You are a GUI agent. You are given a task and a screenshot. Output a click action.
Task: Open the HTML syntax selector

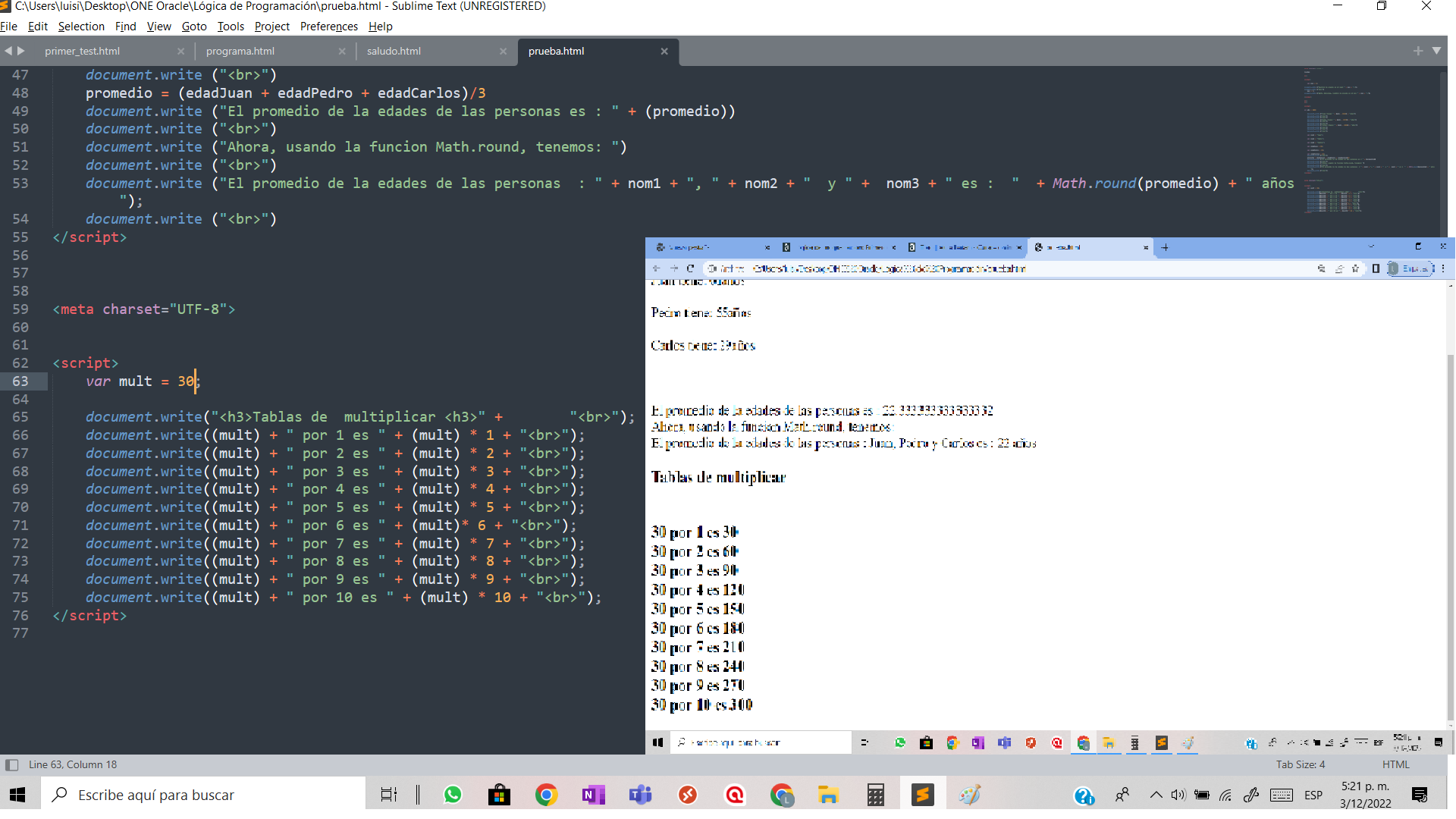(1395, 765)
